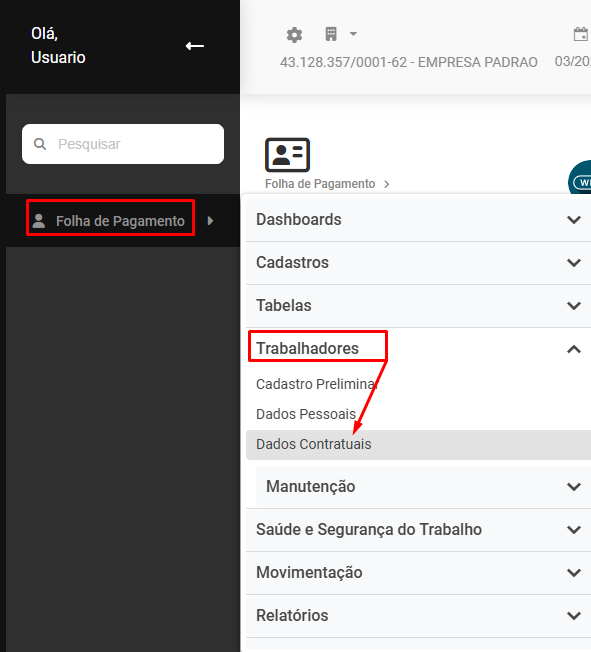Expand the Cadastros section

coord(419,263)
